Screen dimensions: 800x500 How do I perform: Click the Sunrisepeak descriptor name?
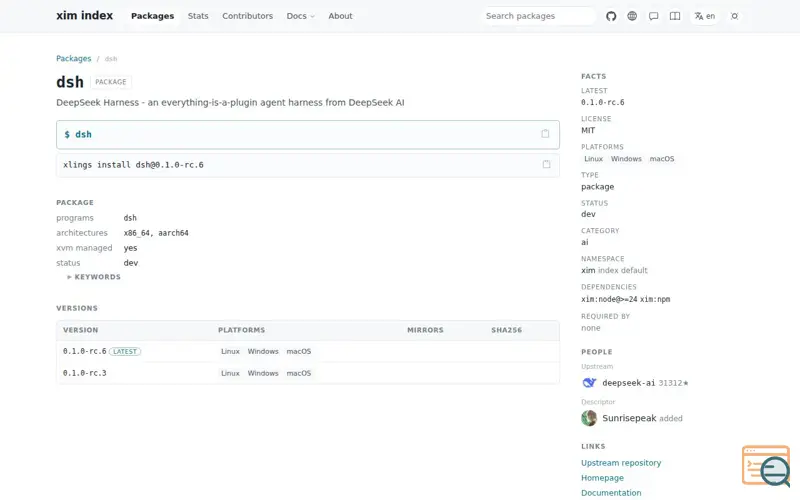(629, 418)
